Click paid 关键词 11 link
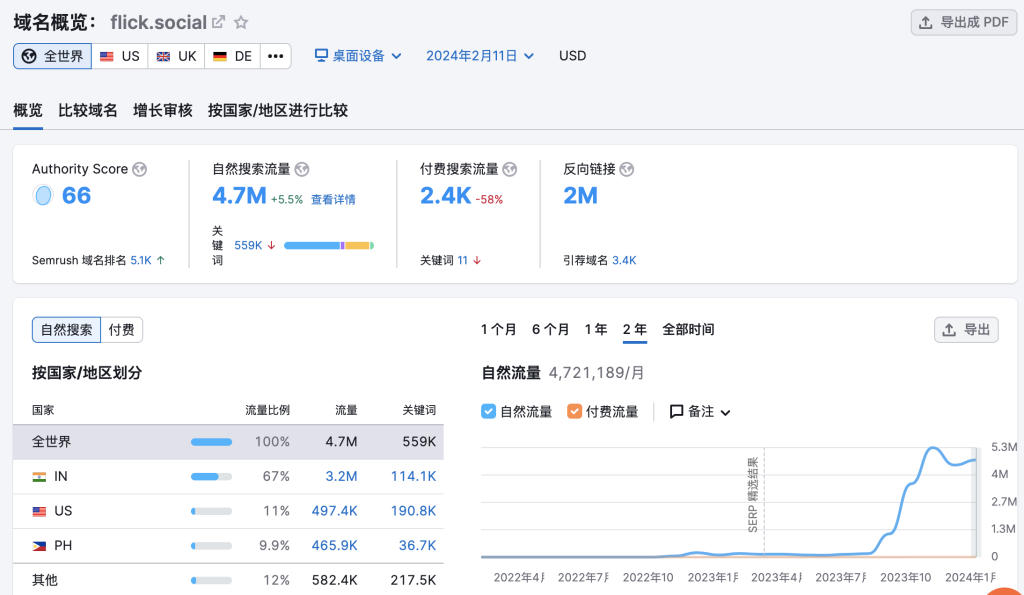Screen dimensions: 1024x595 click(462, 260)
